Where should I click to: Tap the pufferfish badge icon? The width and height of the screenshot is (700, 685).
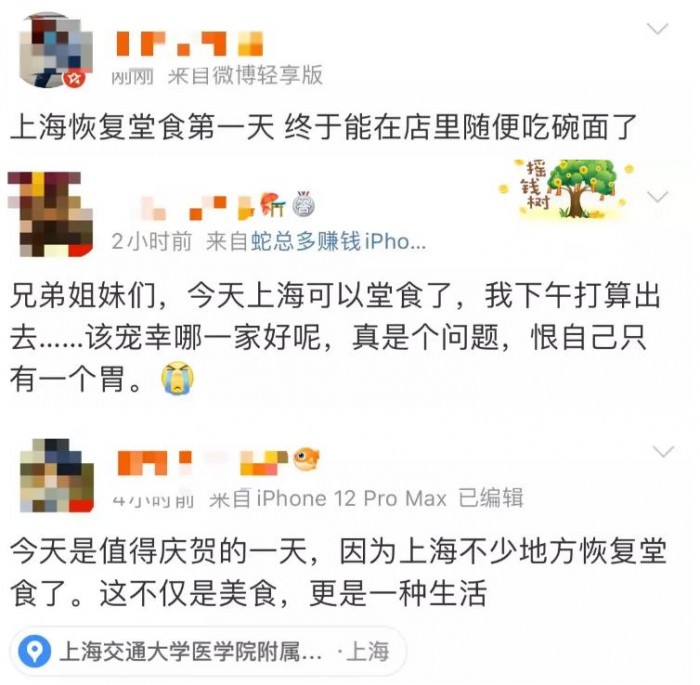point(306,458)
